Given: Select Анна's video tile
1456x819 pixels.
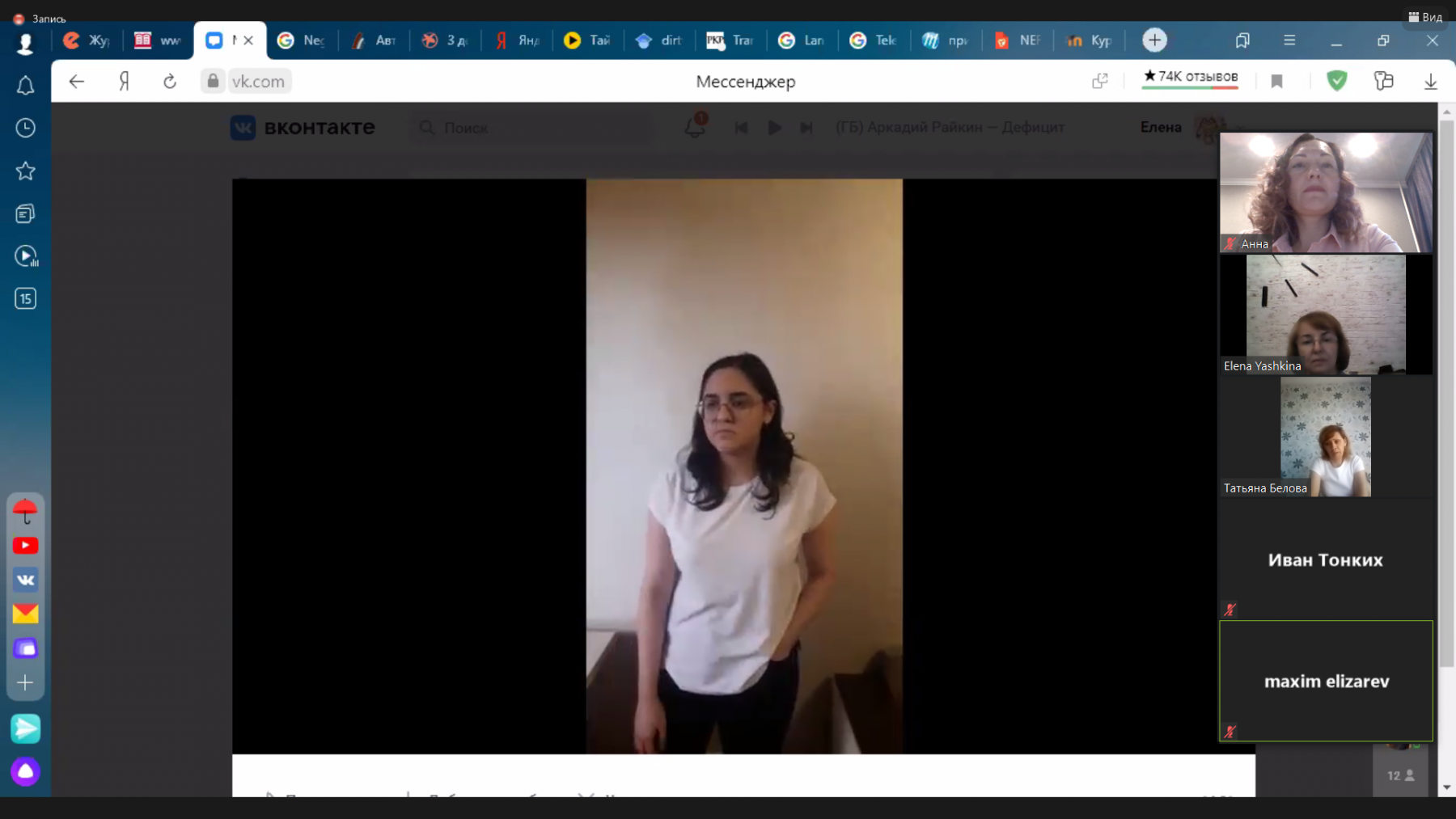Looking at the screenshot, I should pos(1326,192).
